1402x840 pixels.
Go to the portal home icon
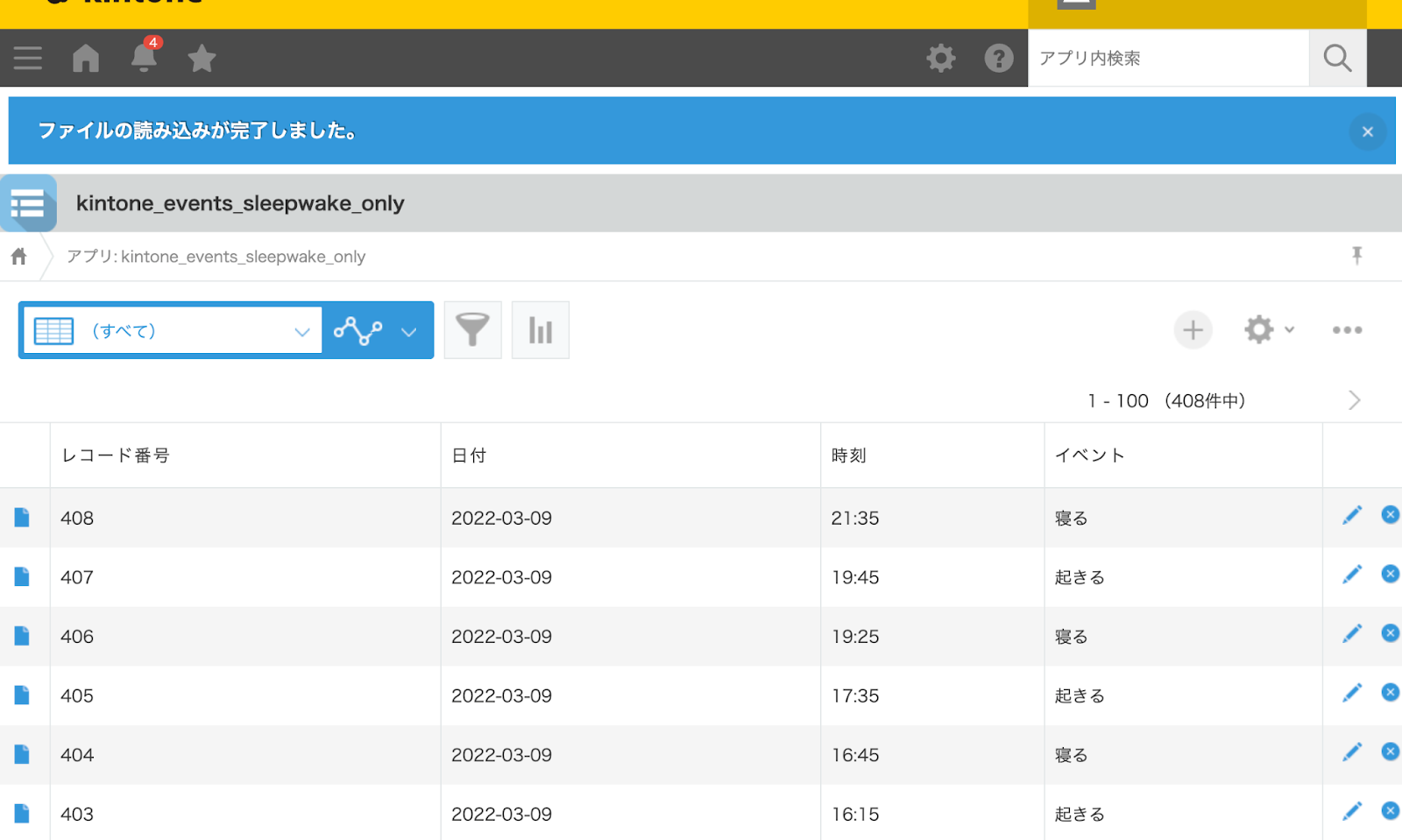coord(86,58)
